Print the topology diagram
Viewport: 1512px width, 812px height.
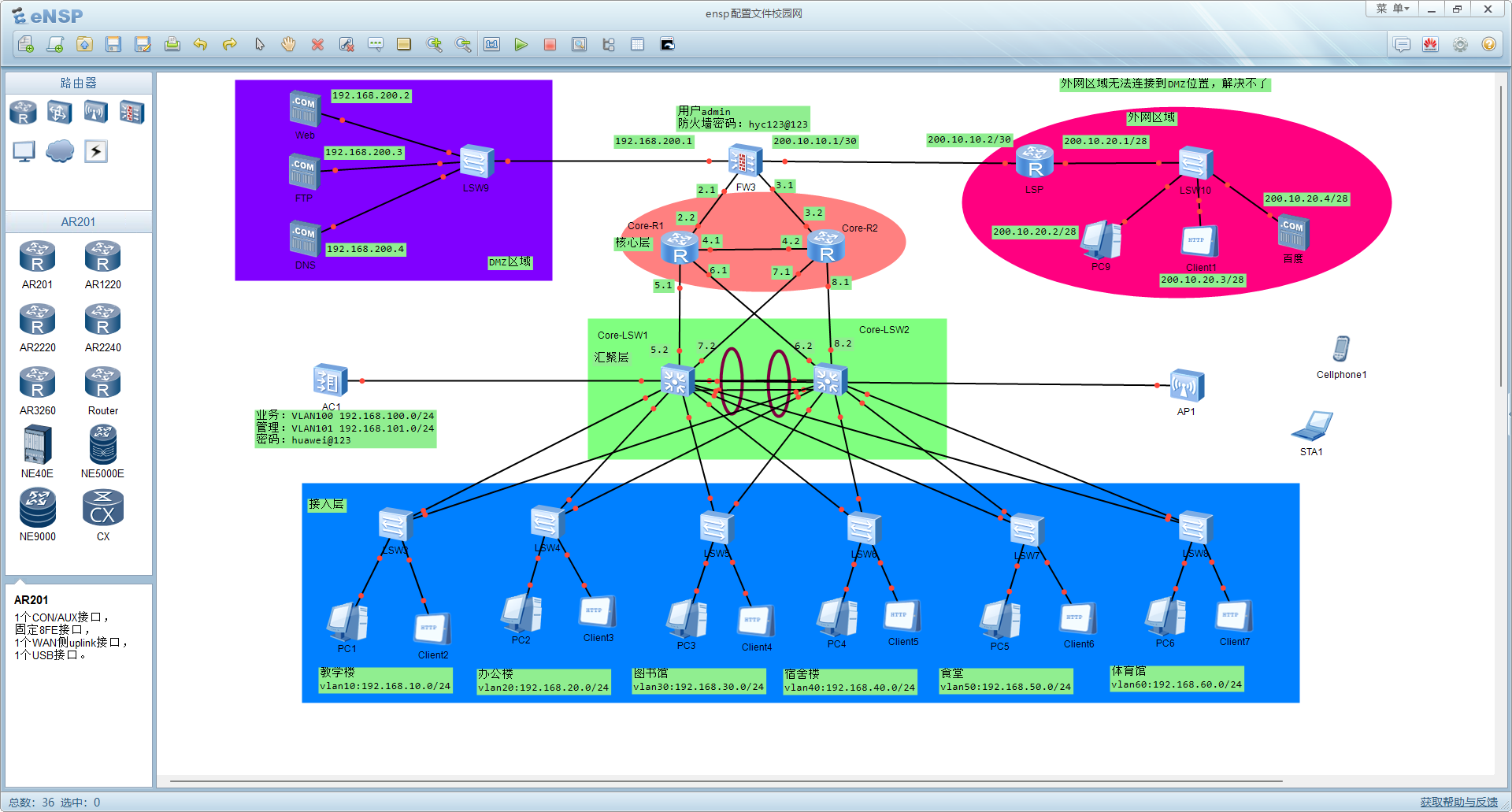[x=172, y=44]
